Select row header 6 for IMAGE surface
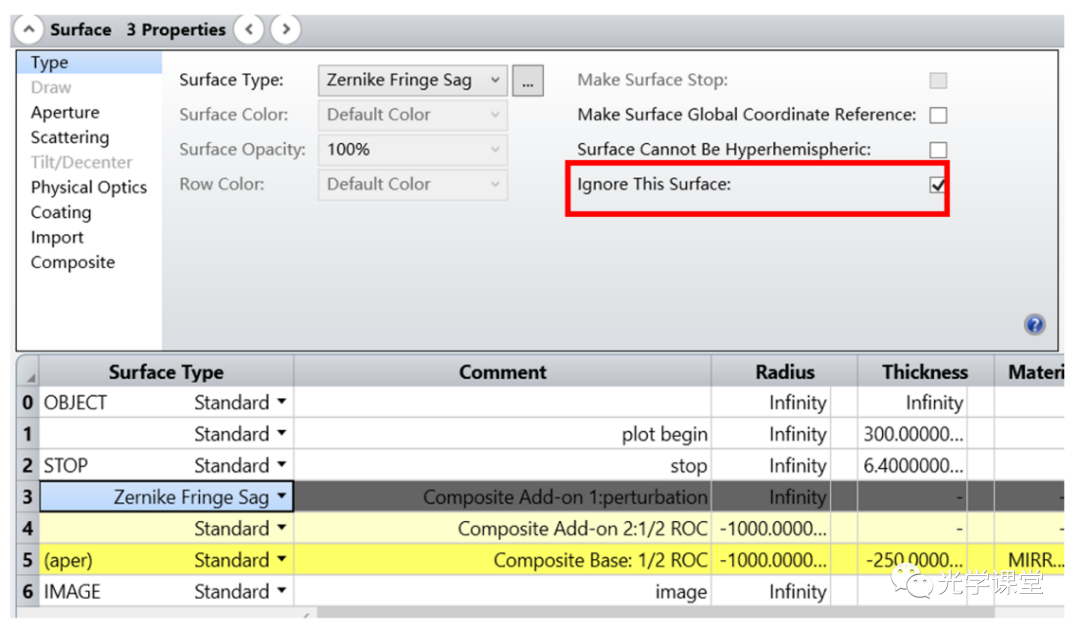1080x630 pixels. [x=28, y=591]
